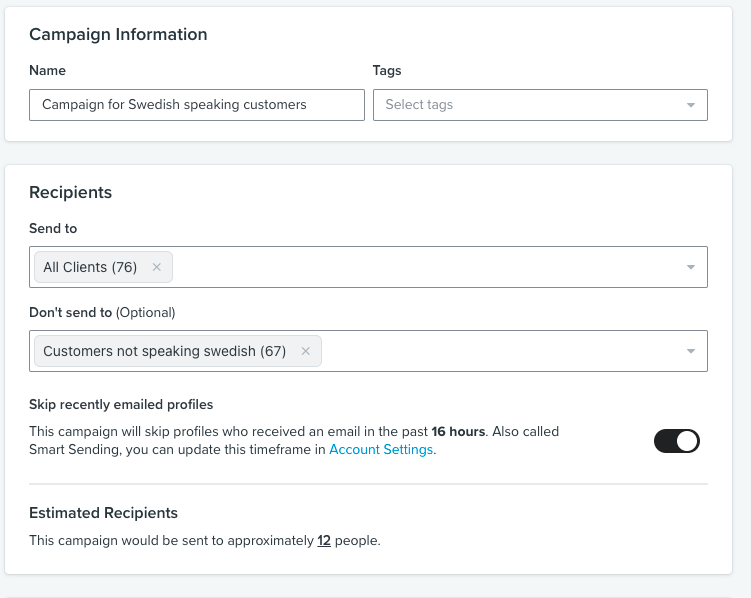Expand the Send to dropdown arrow

[690, 267]
